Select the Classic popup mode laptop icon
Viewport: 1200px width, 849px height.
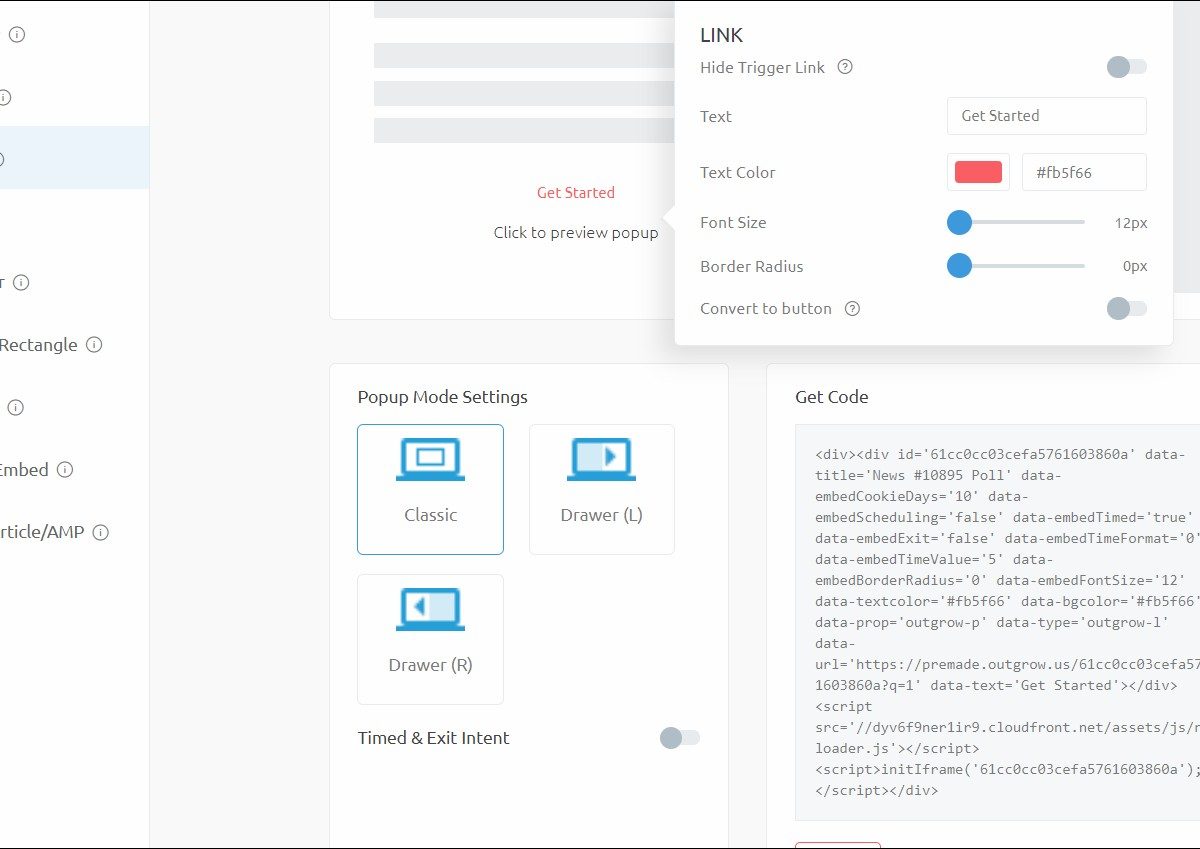pos(430,460)
